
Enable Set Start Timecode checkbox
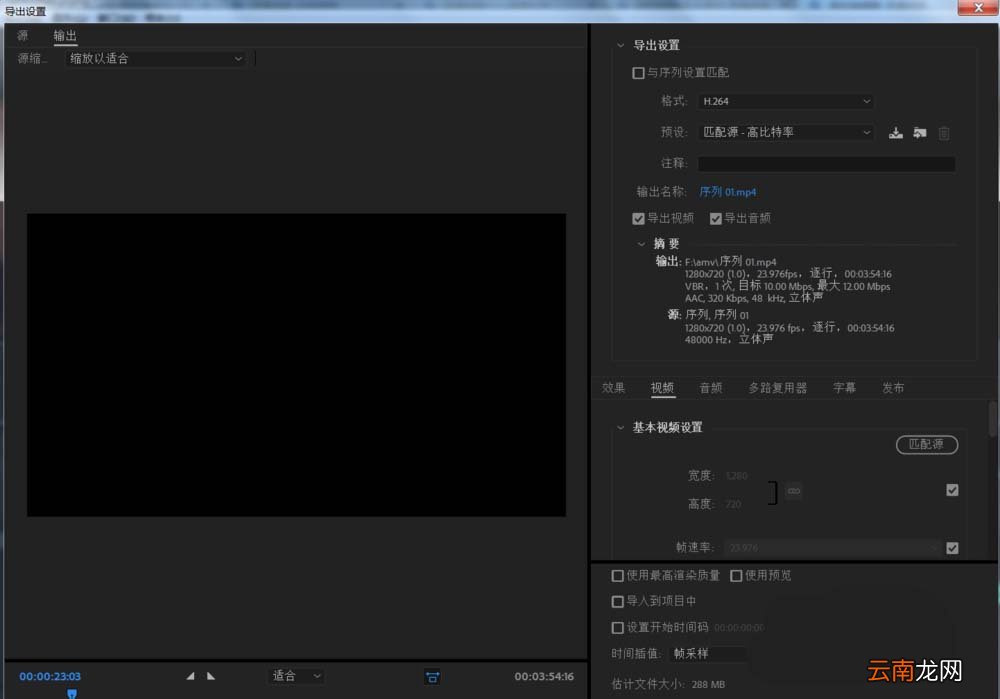click(x=617, y=628)
